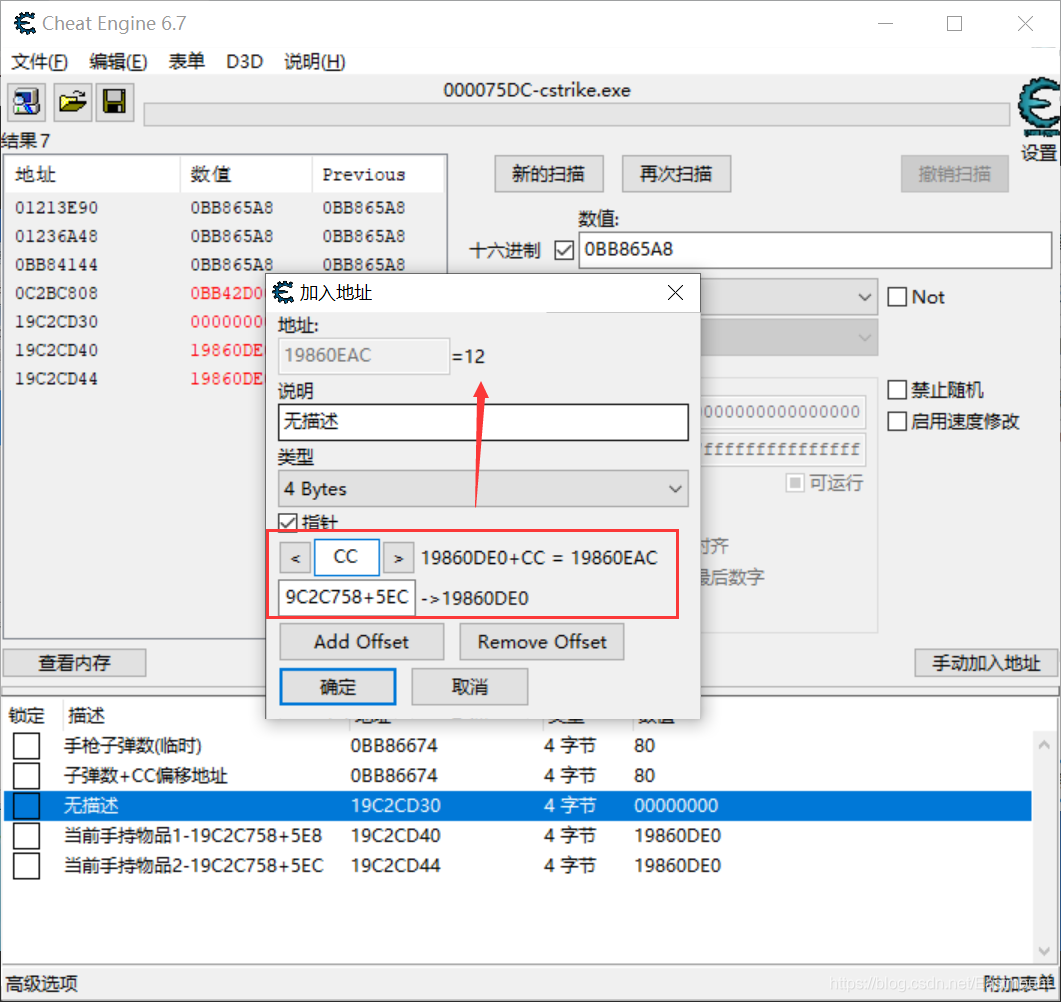This screenshot has height=1002, width=1061.
Task: Select result row address 19C2CD44
Action: point(57,378)
